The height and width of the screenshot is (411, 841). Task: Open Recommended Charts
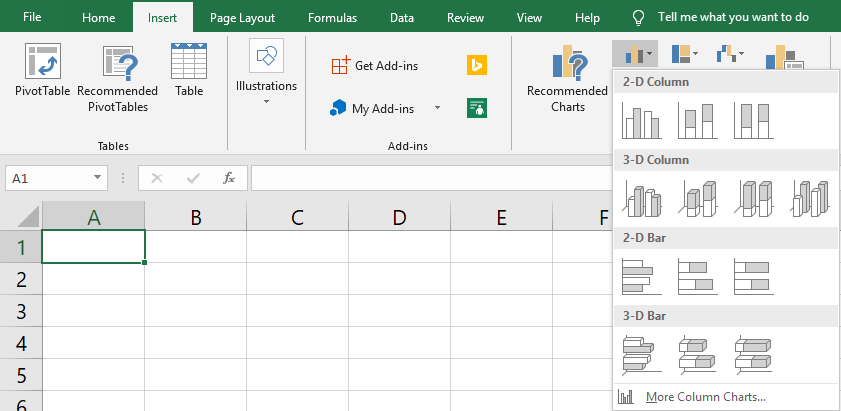pyautogui.click(x=568, y=80)
